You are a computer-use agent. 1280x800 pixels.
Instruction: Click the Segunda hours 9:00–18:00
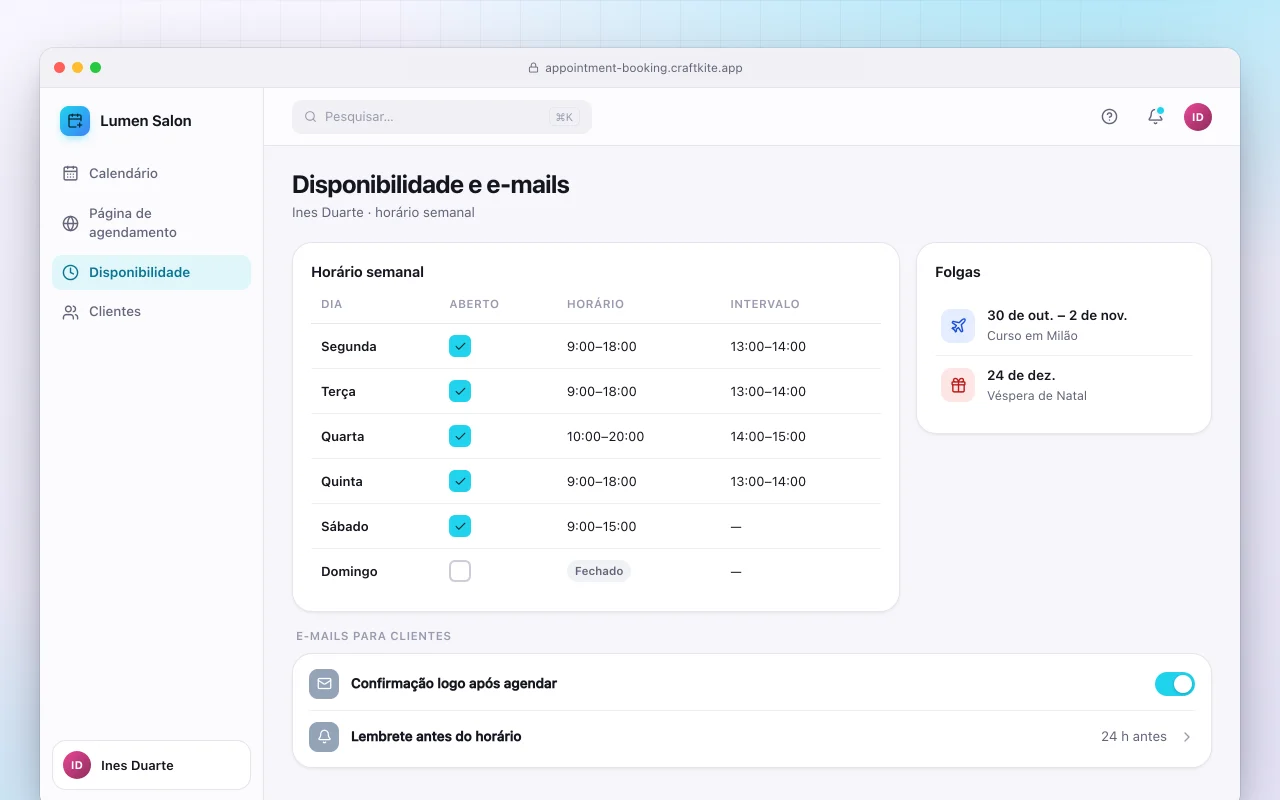click(x=602, y=347)
